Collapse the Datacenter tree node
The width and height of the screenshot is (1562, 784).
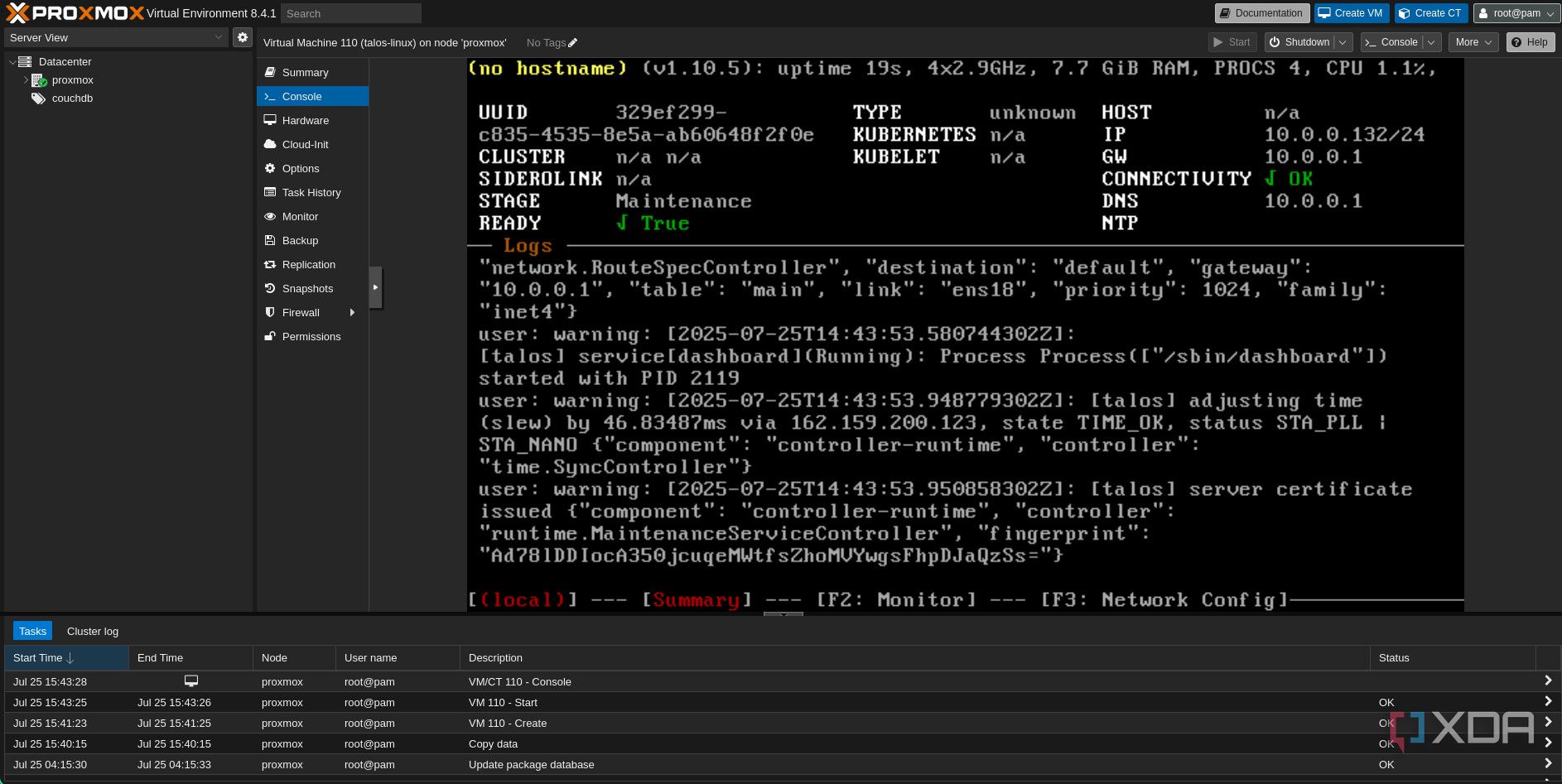click(12, 62)
